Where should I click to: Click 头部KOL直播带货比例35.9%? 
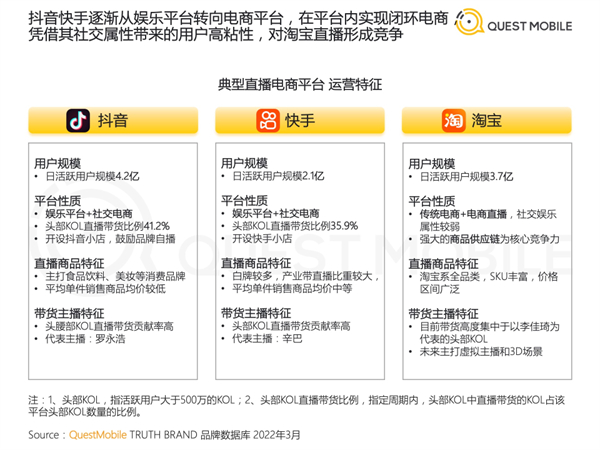coord(295,226)
